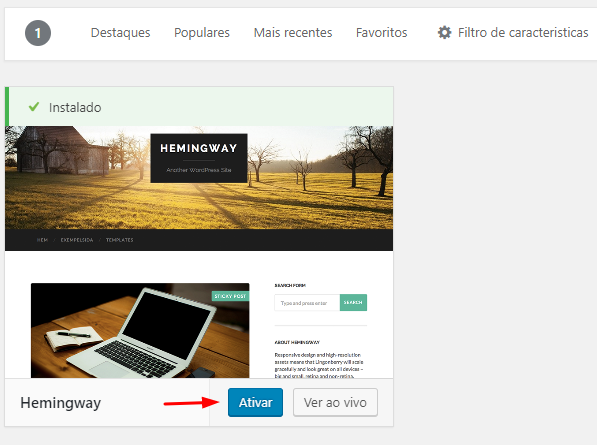Screen dimensions: 597x445
Task: Click the Hemingway theme name
Action: click(x=61, y=403)
